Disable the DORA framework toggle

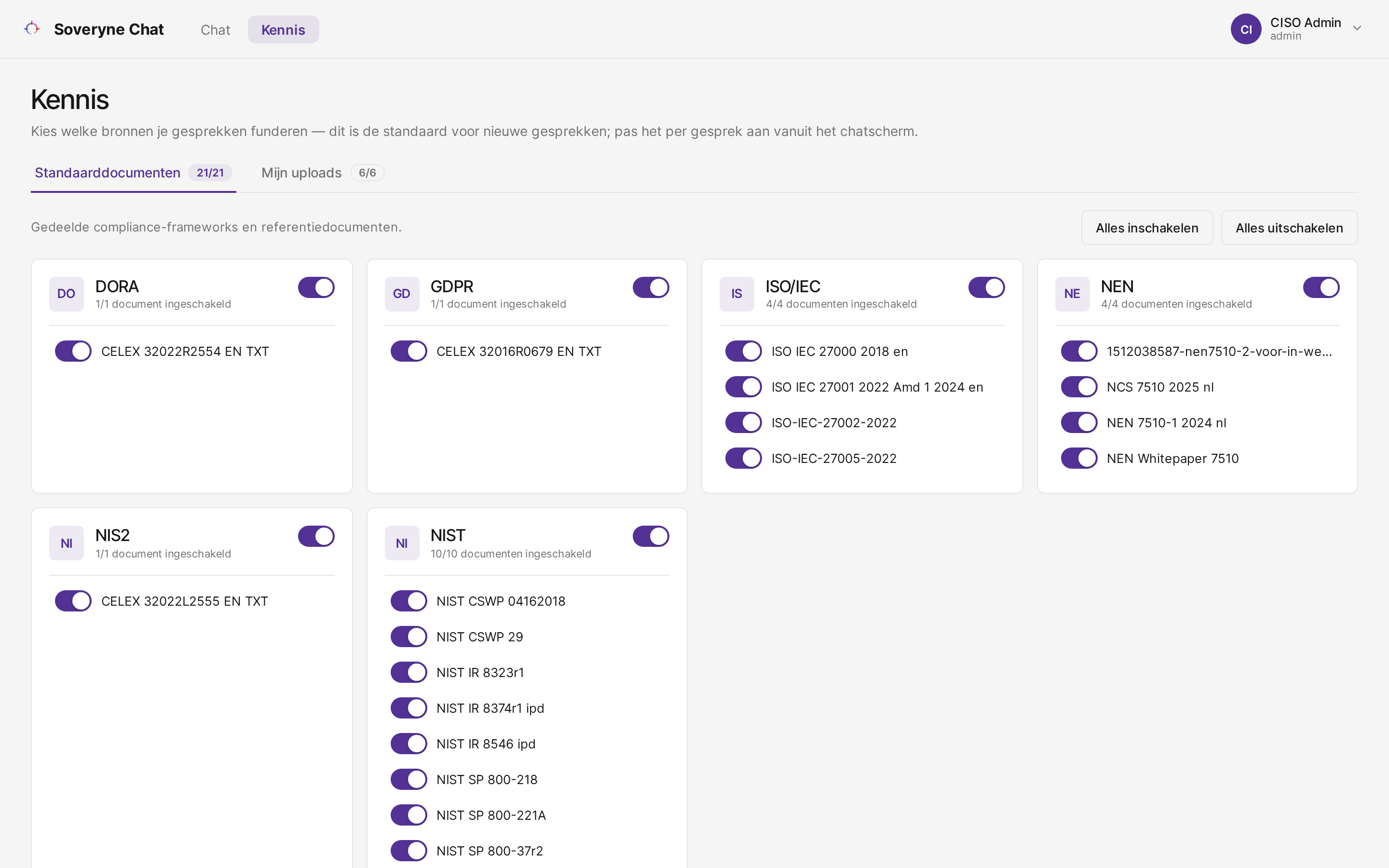(x=316, y=287)
